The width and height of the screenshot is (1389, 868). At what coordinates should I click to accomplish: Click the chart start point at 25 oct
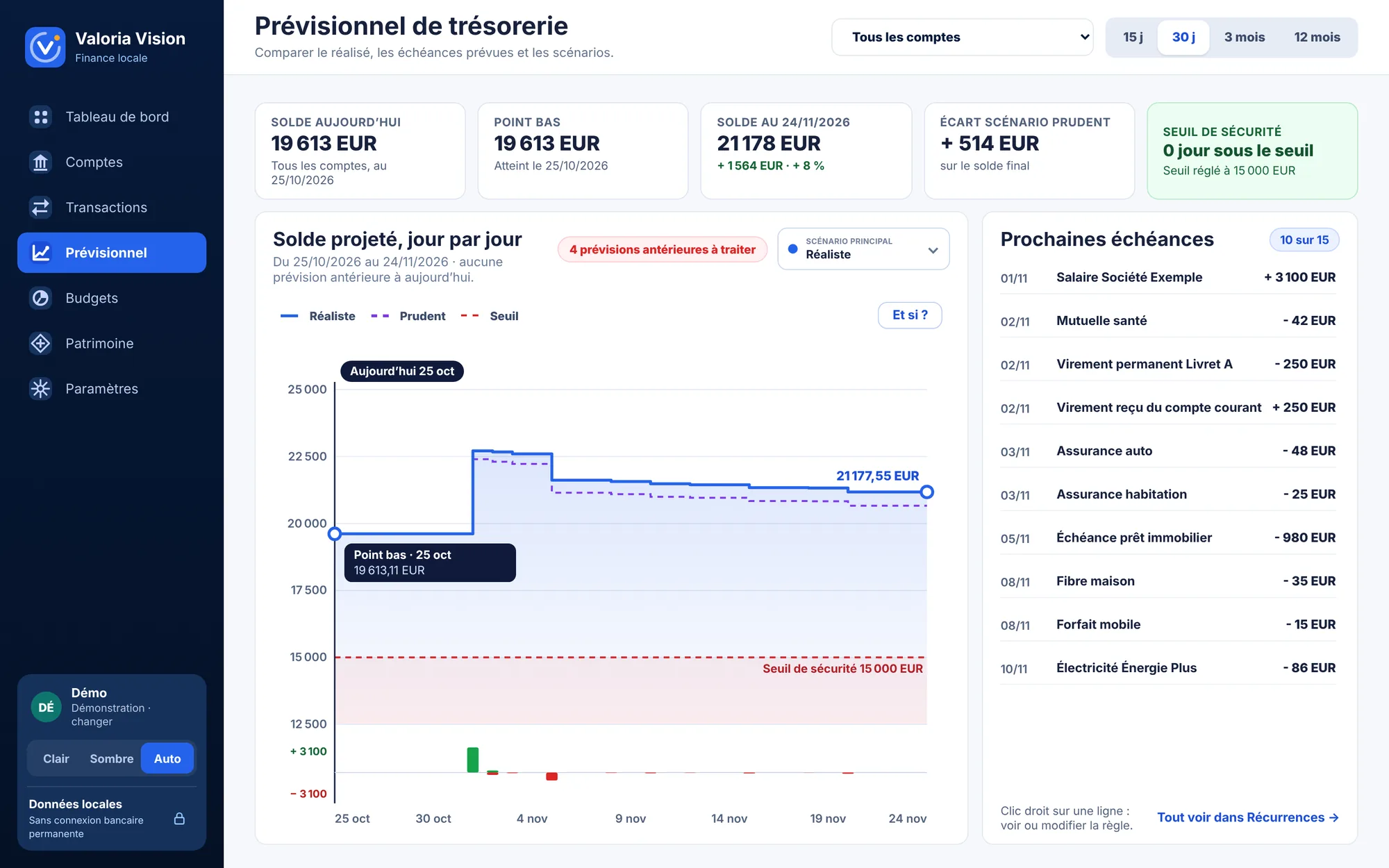click(335, 534)
